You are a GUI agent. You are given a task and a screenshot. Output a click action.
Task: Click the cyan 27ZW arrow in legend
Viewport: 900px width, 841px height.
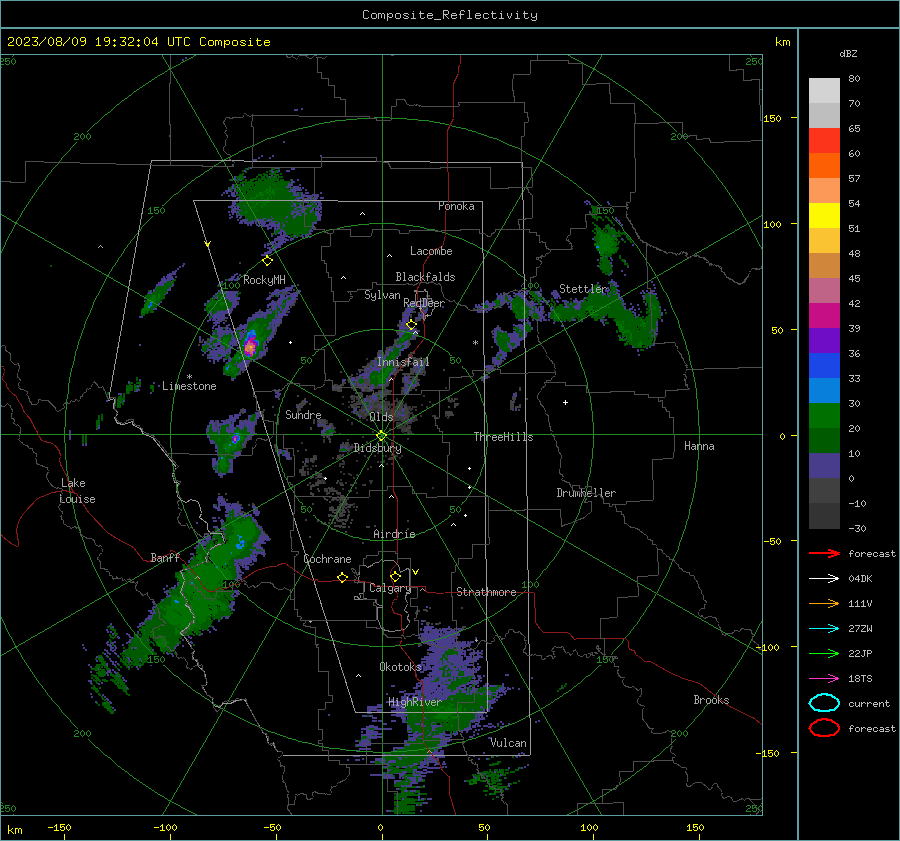(x=824, y=628)
